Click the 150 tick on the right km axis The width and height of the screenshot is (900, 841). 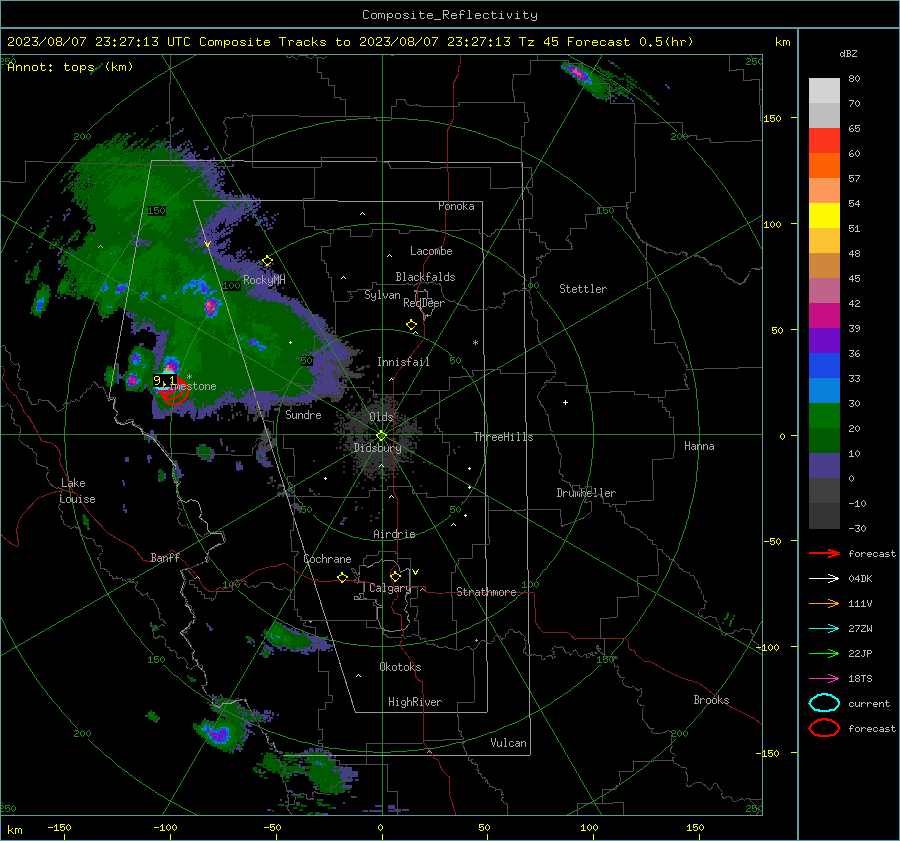[x=773, y=118]
